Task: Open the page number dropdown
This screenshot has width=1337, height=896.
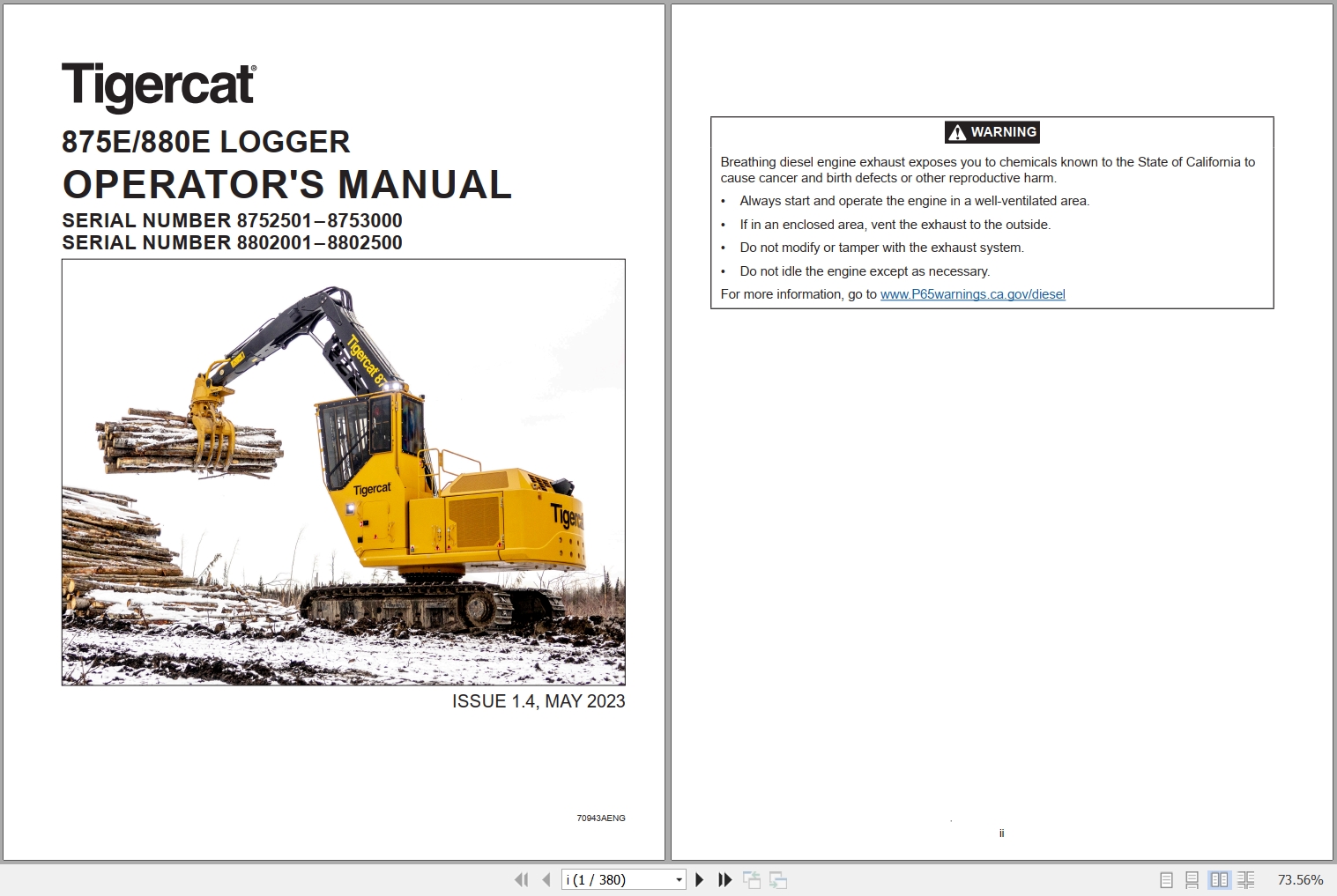Action: 678,879
